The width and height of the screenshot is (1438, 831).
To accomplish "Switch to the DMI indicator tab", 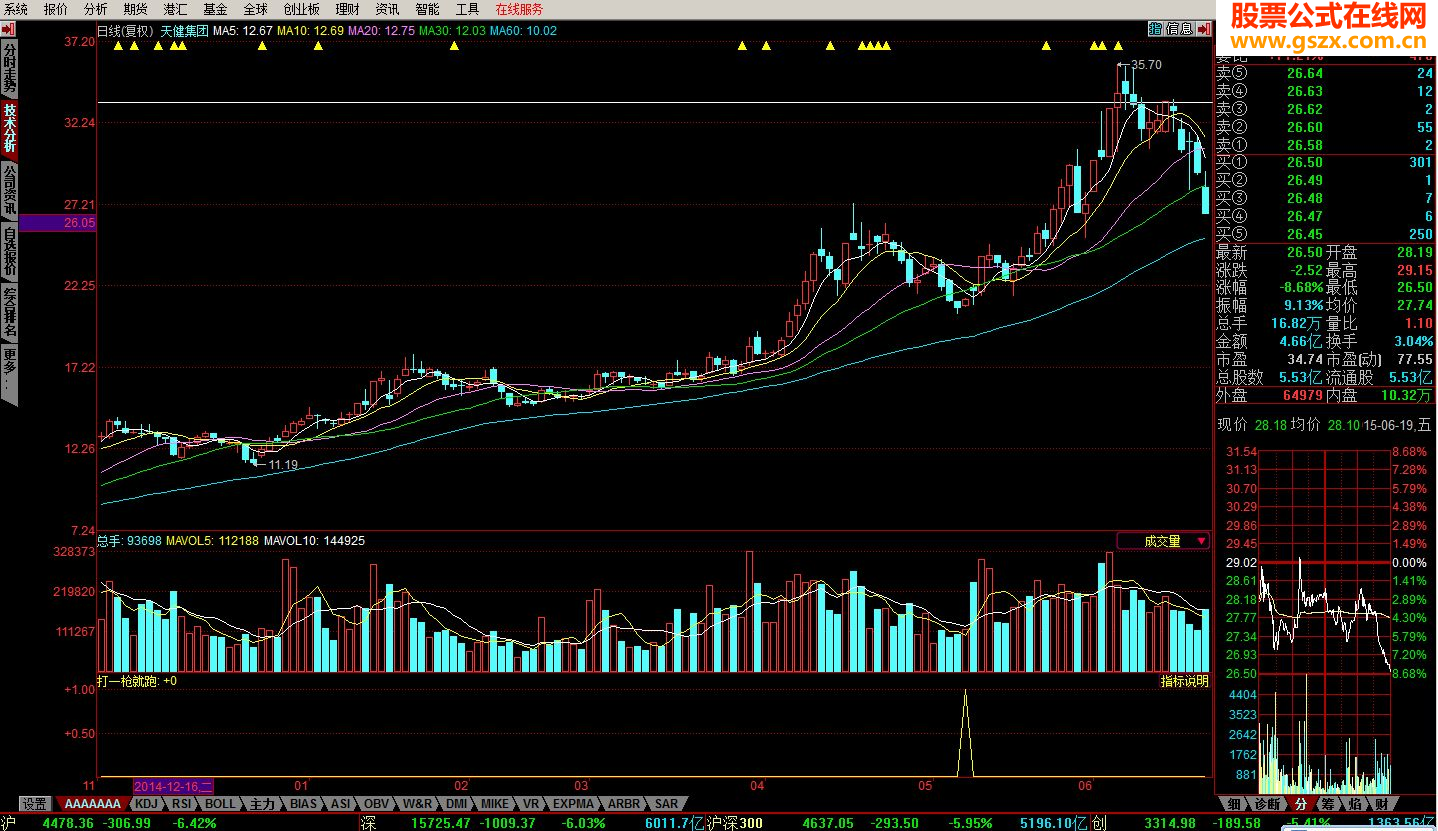I will click(x=456, y=804).
